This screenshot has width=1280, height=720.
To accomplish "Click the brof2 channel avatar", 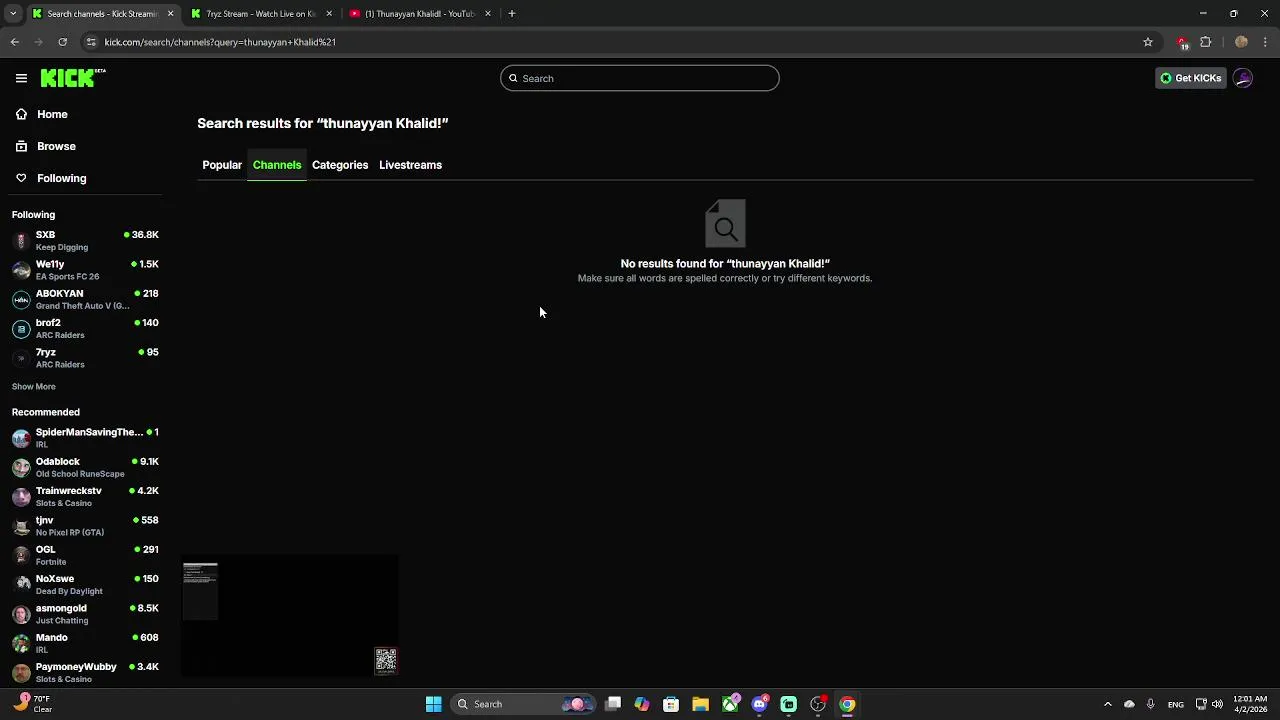I will [x=21, y=329].
